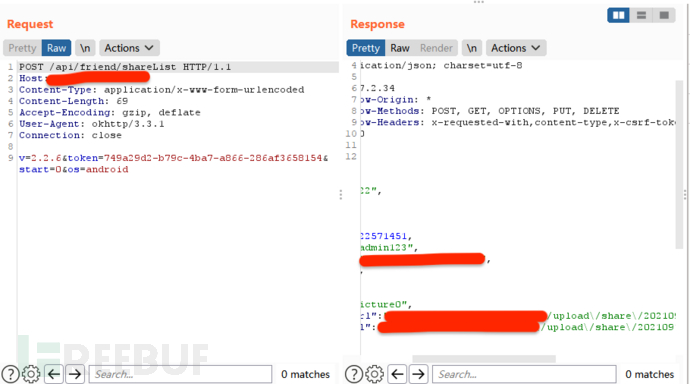The width and height of the screenshot is (690, 384).
Task: Click the Content-Type header line in Request
Action: point(161,90)
